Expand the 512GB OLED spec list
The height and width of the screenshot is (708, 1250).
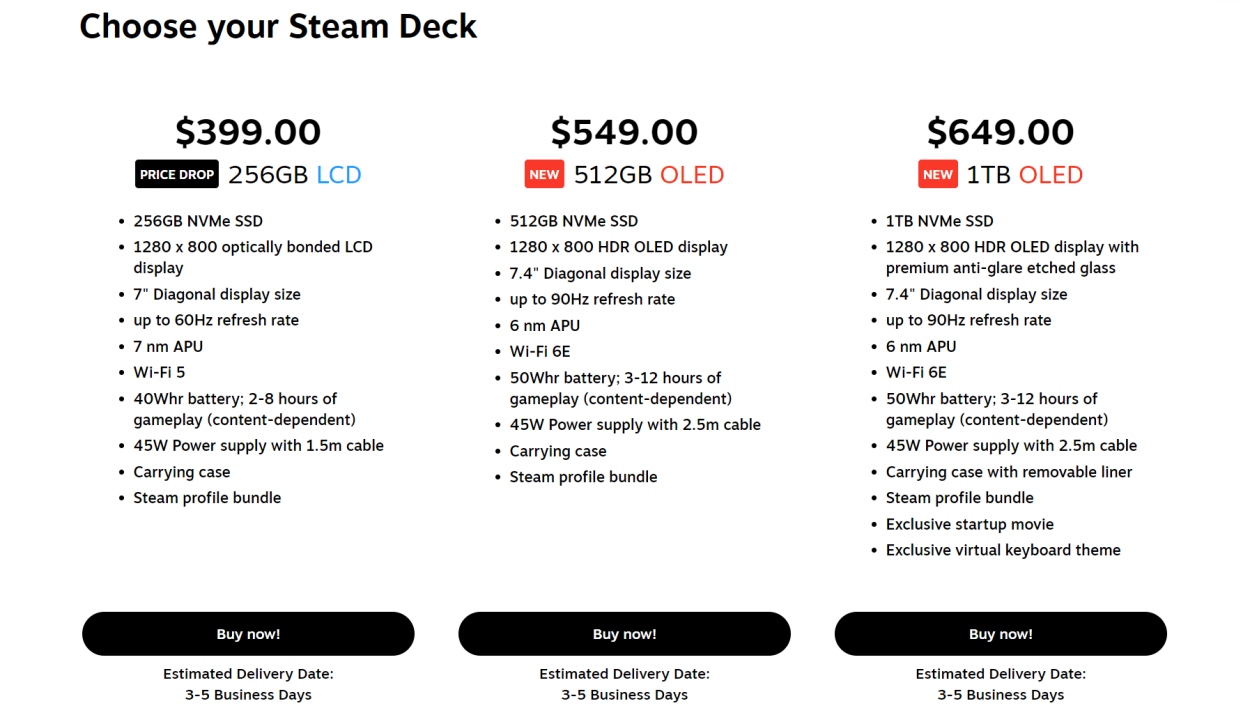tap(624, 348)
